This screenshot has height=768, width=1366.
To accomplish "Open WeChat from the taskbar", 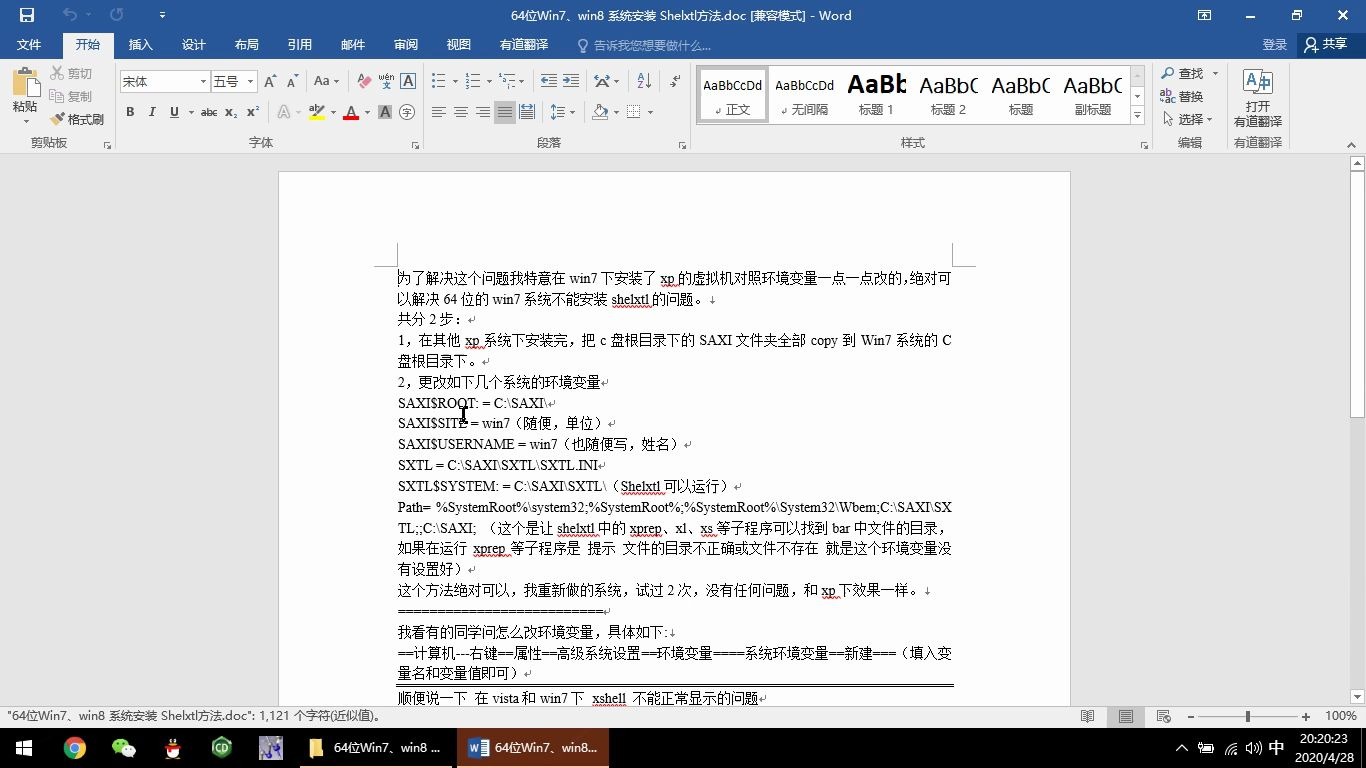I will pos(124,748).
